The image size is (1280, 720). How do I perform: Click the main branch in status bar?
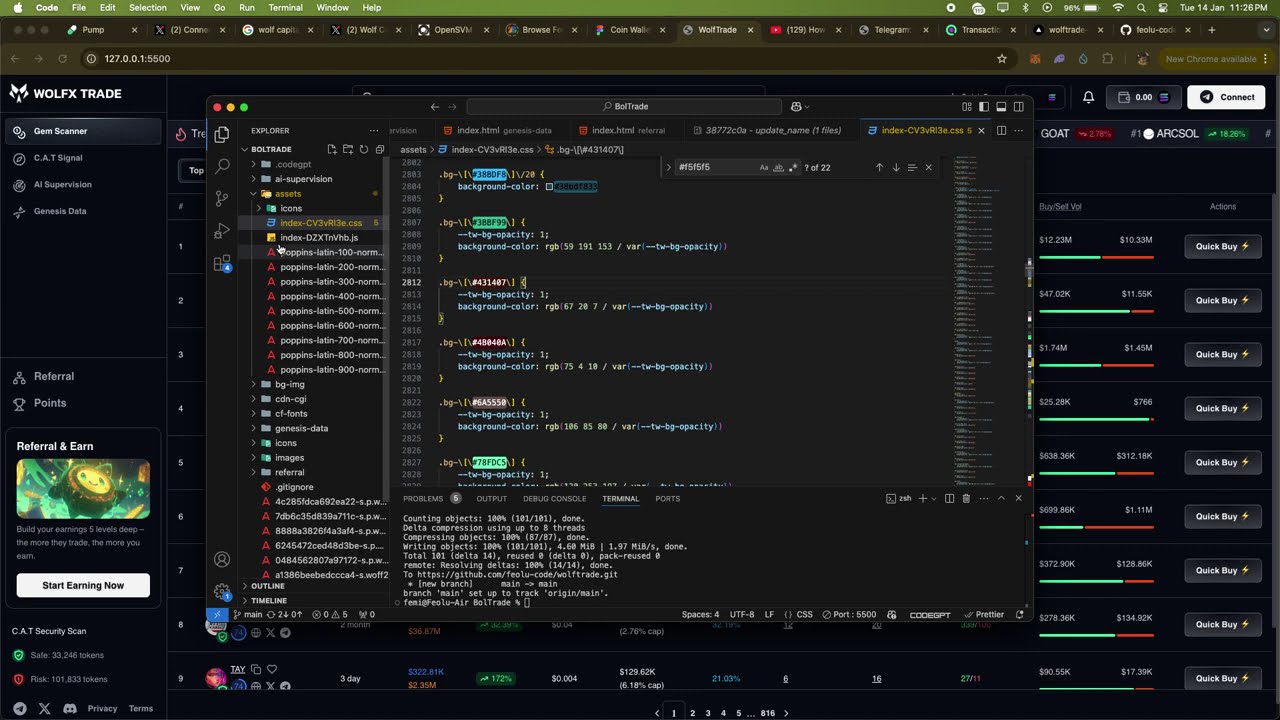[248, 614]
